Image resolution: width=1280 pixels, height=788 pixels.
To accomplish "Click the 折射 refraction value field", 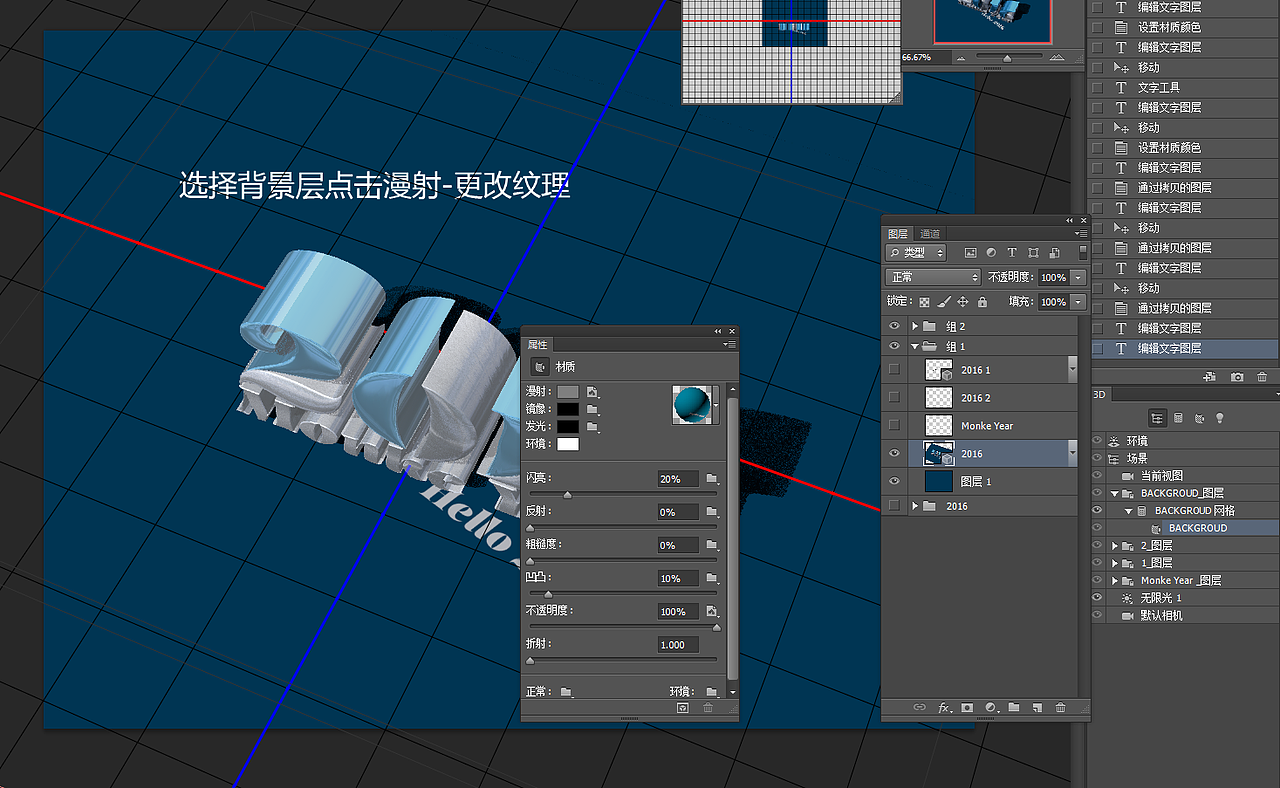I will point(680,644).
